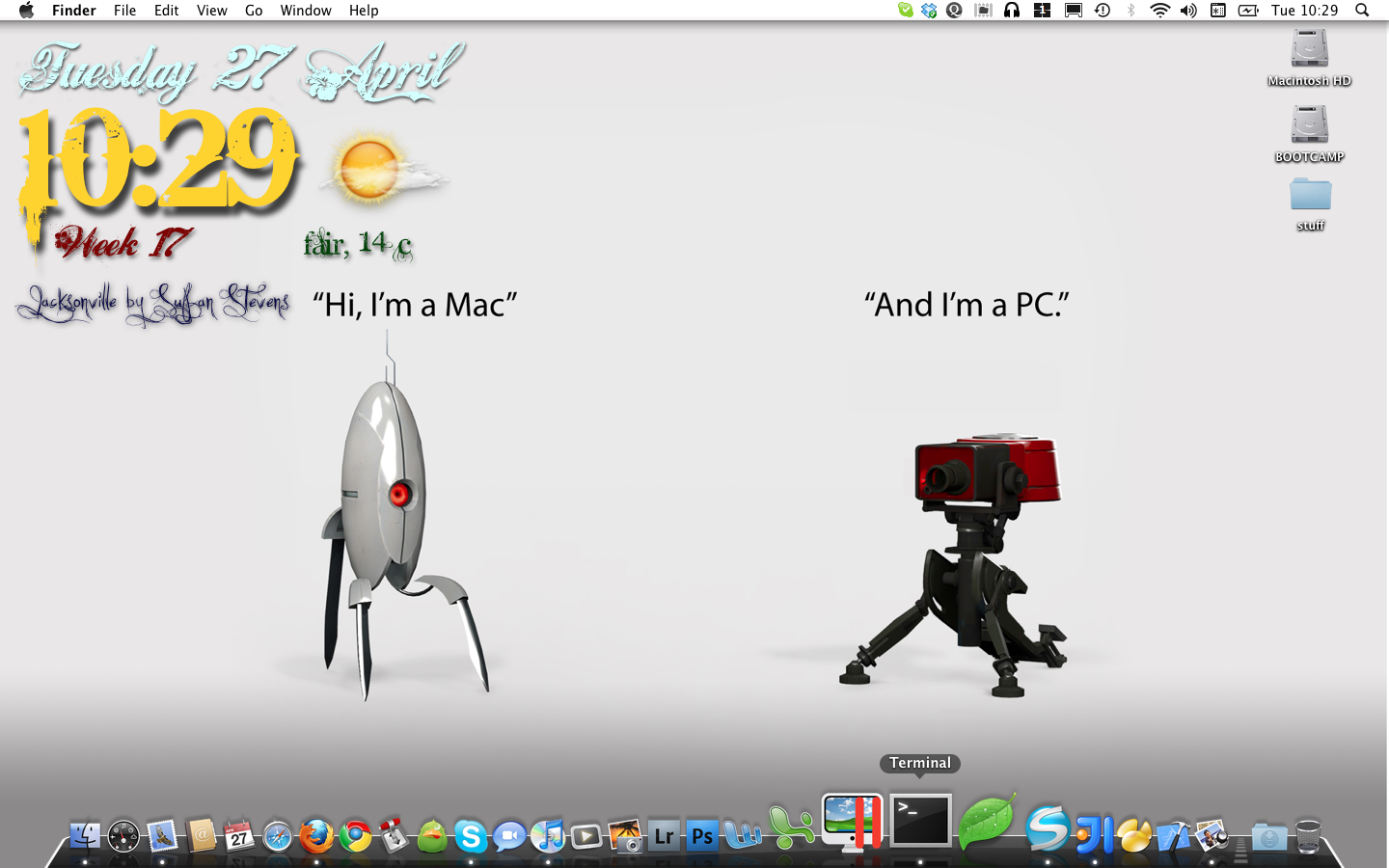Screen dimensions: 1389x868
Task: Open Address Book in the dock
Action: 202,835
